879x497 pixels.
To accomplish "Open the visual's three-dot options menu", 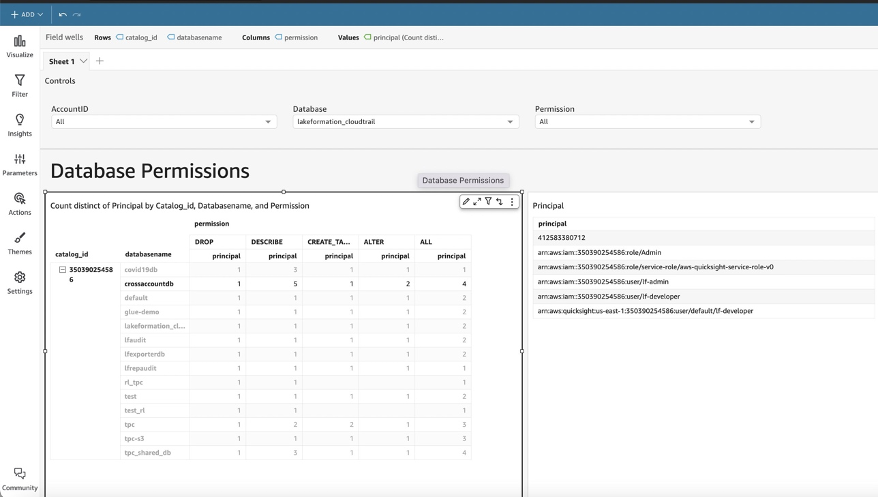I will 512,202.
